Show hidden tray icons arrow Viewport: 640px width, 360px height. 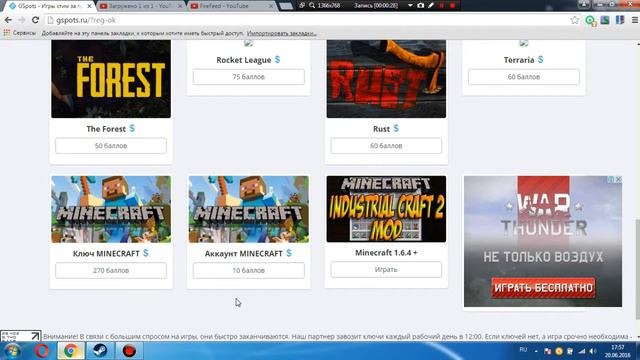coord(536,351)
